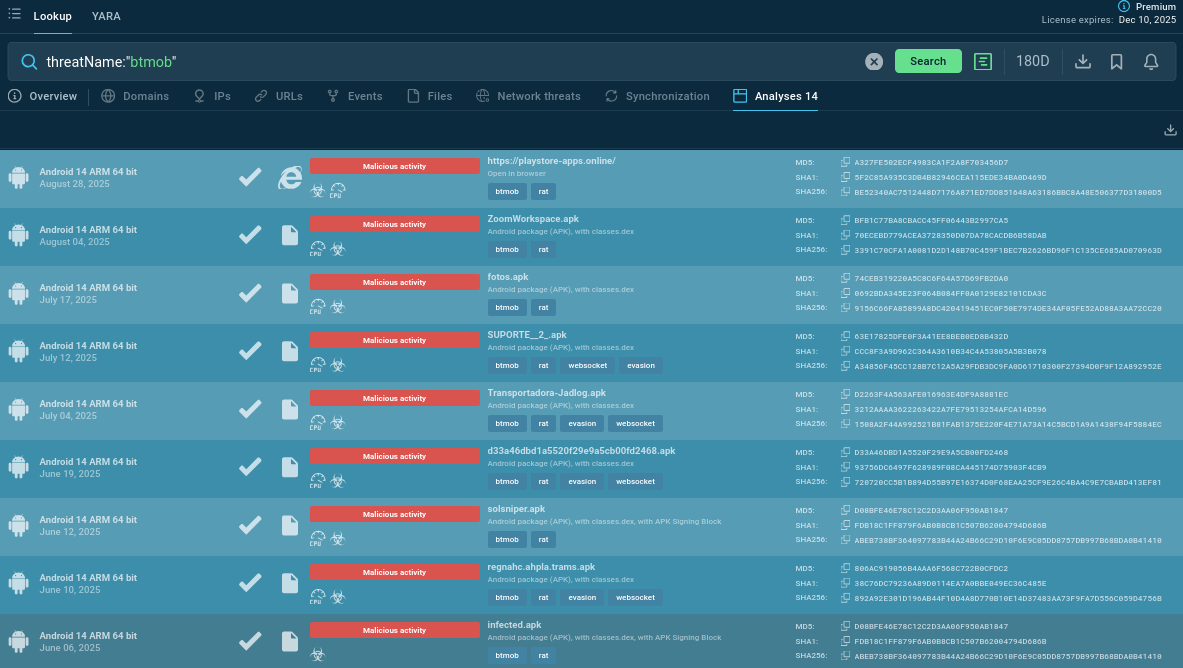This screenshot has height=668, width=1183.
Task: Open the ZoomWorkspace.apk analysis
Action: tap(533, 219)
